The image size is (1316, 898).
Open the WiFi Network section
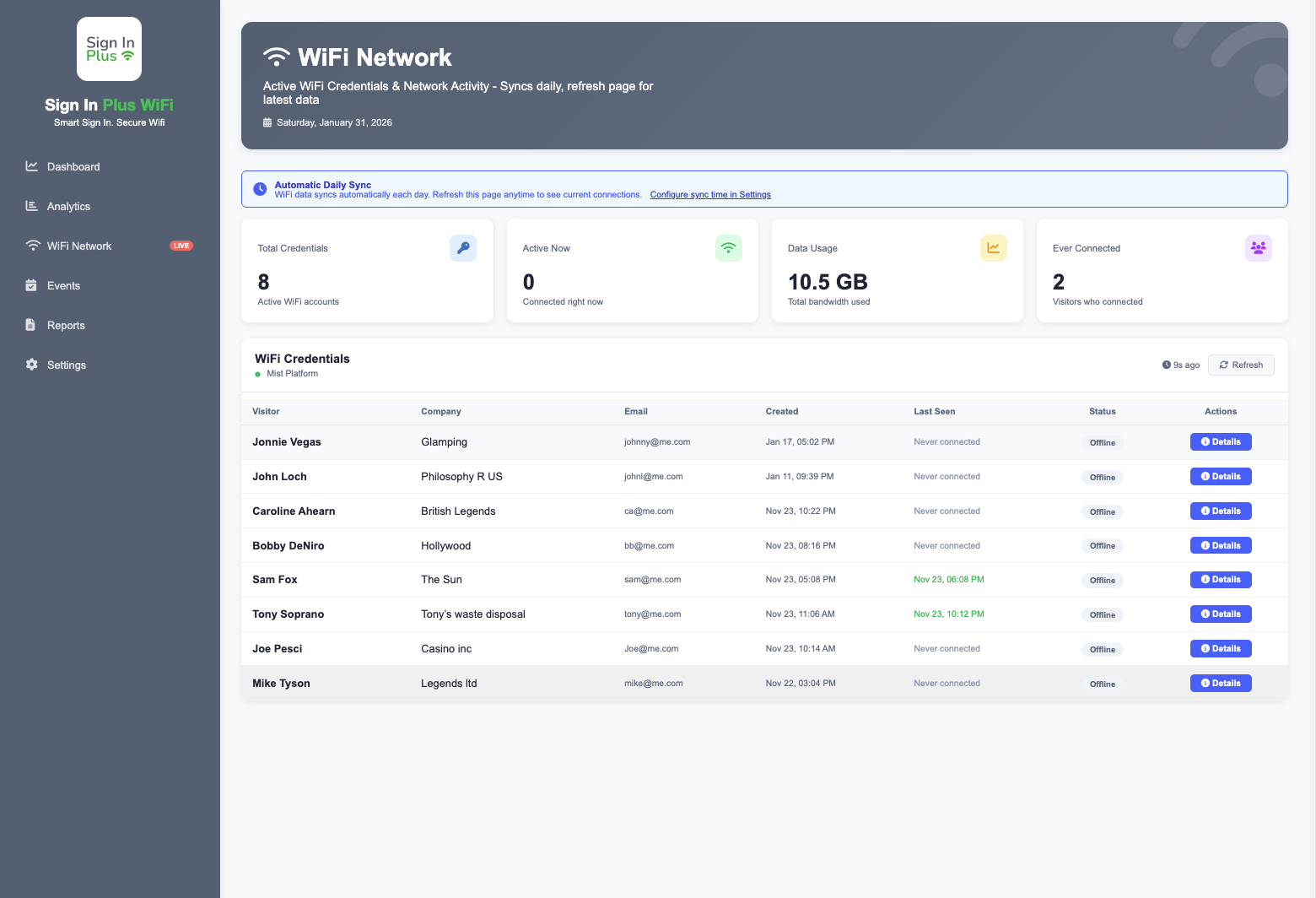pos(79,246)
